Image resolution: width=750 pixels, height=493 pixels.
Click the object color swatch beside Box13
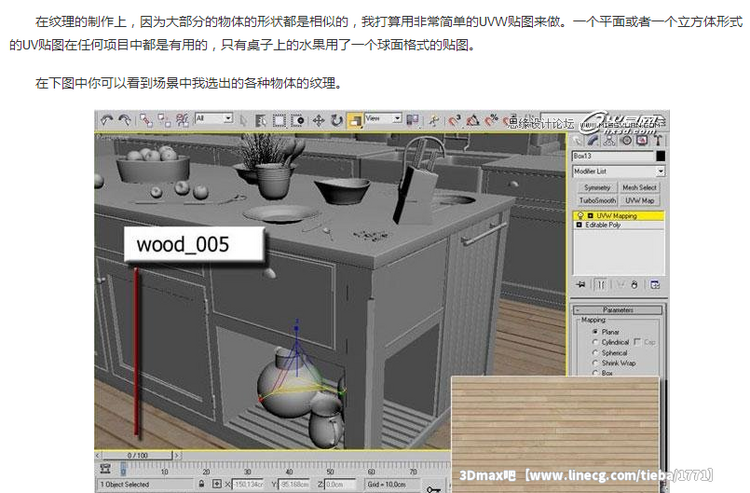coord(660,156)
